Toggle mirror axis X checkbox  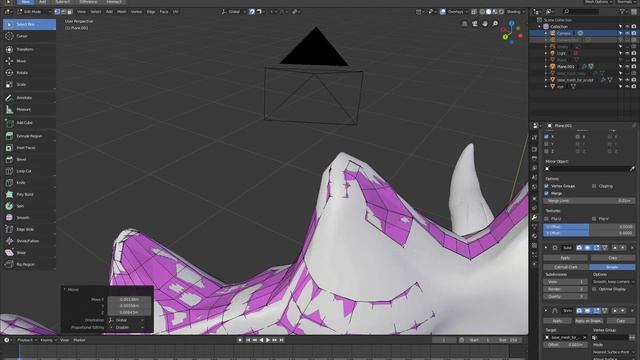click(x=547, y=137)
